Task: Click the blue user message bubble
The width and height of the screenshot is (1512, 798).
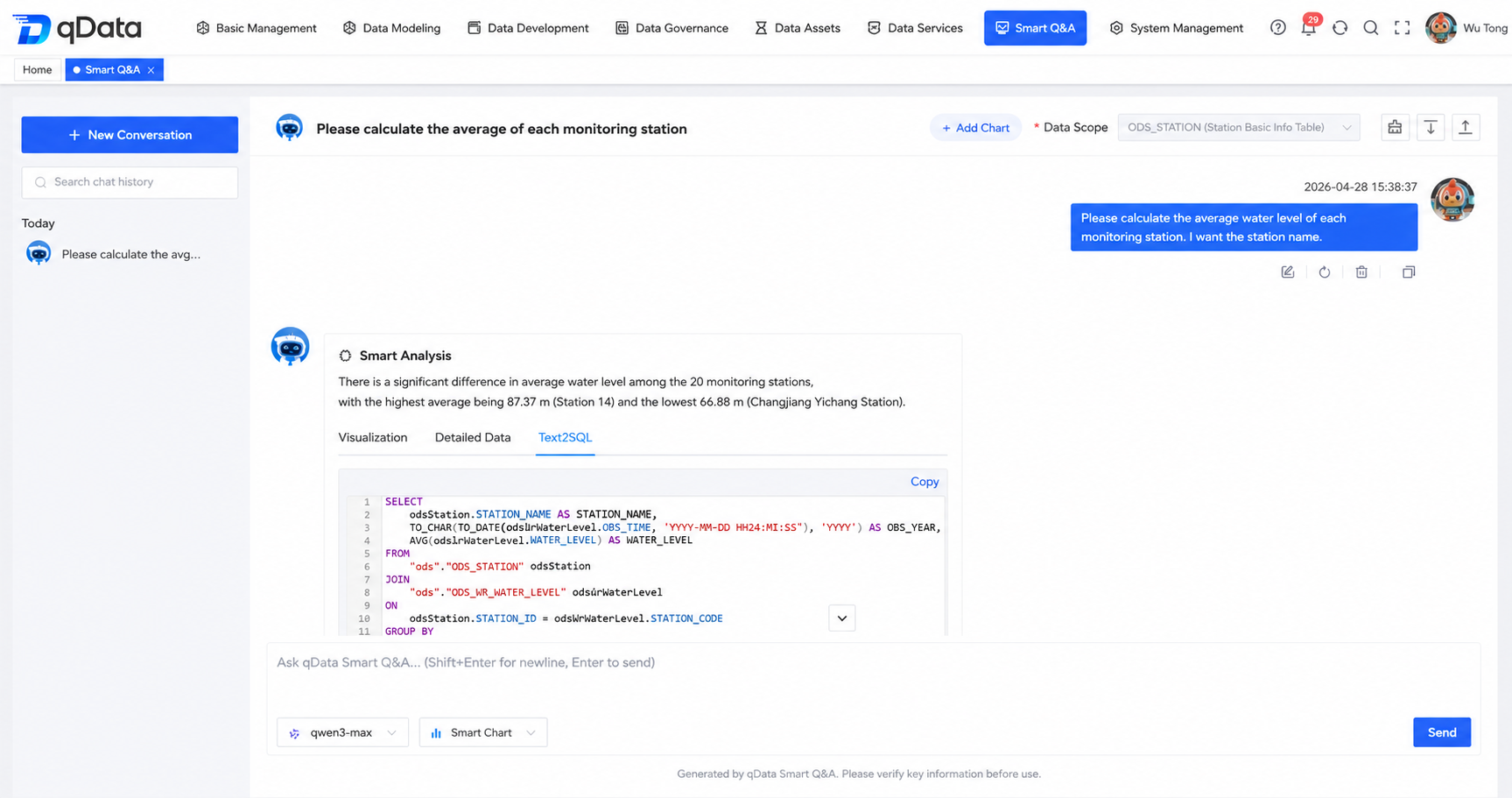Action: click(1244, 228)
